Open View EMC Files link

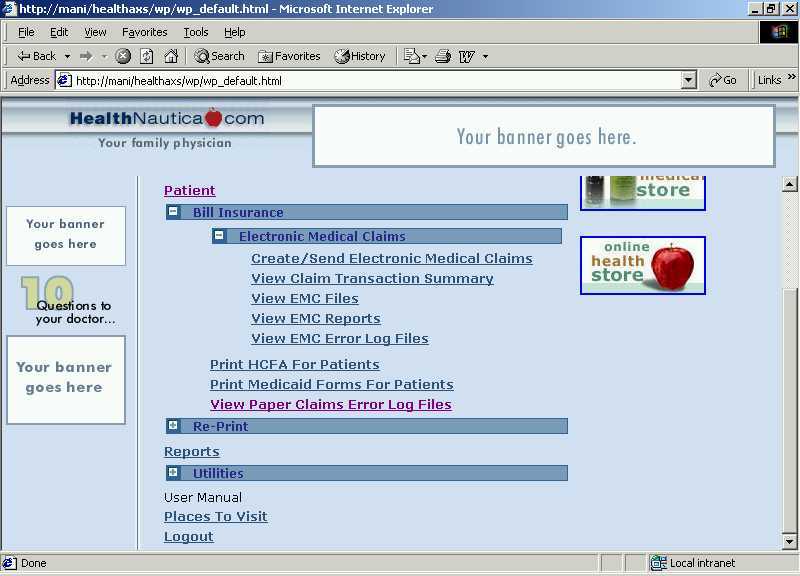305,298
